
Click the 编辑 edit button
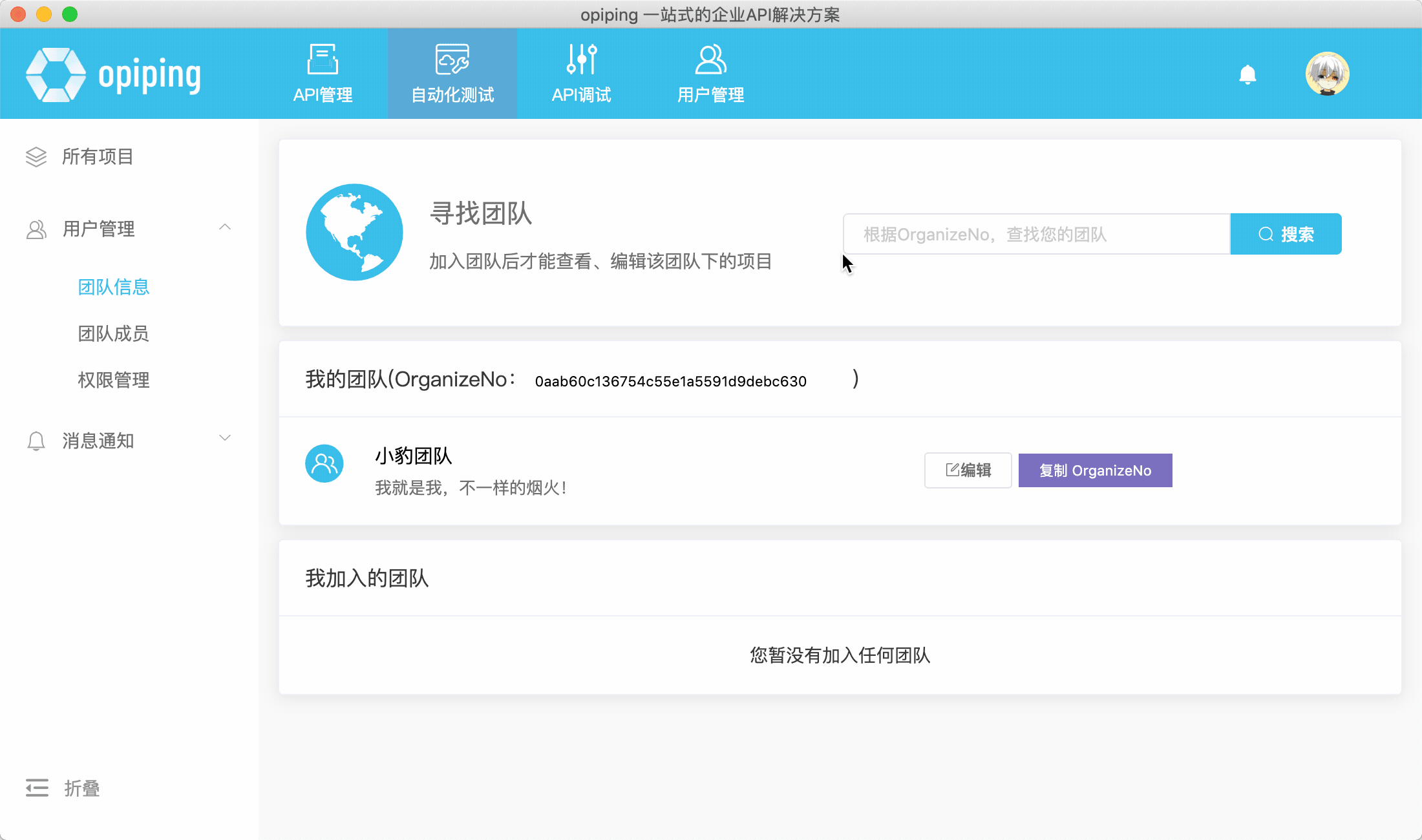(x=968, y=470)
